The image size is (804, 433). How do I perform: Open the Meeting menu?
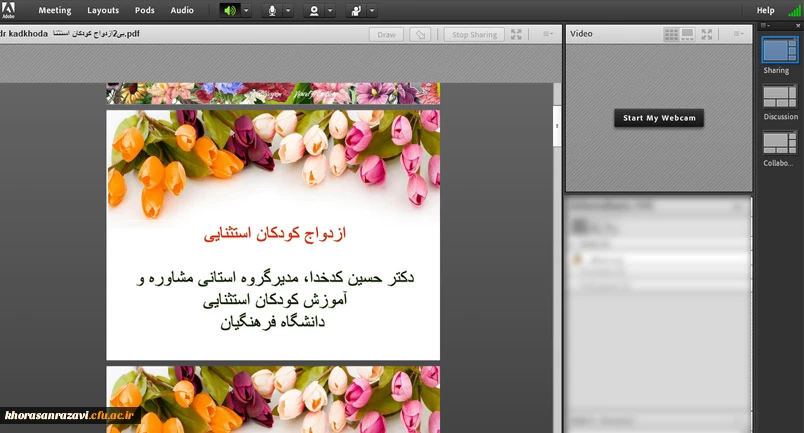coord(55,10)
